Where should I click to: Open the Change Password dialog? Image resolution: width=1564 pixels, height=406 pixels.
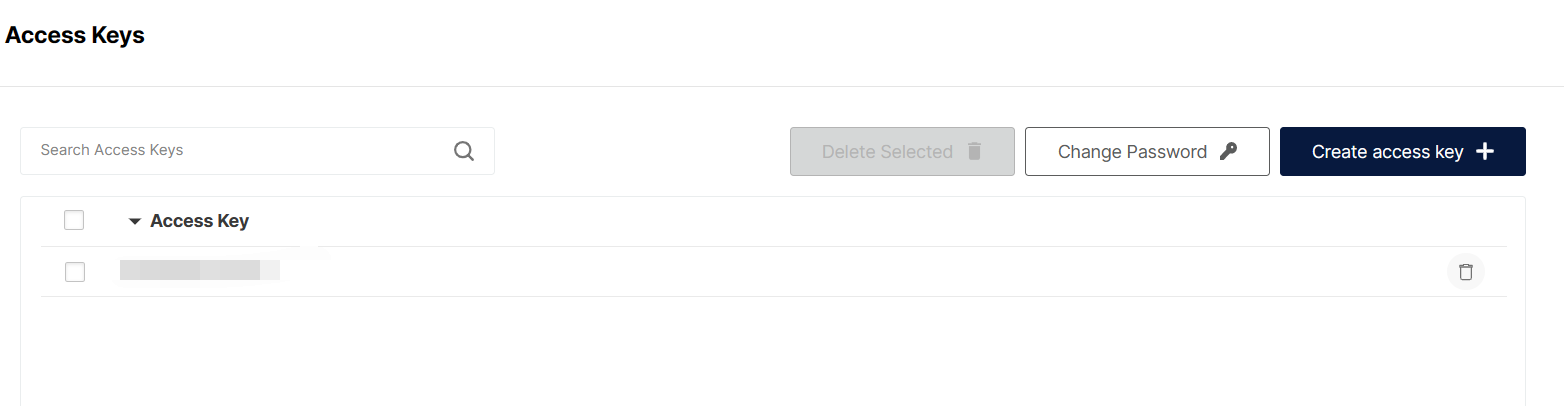click(1146, 152)
